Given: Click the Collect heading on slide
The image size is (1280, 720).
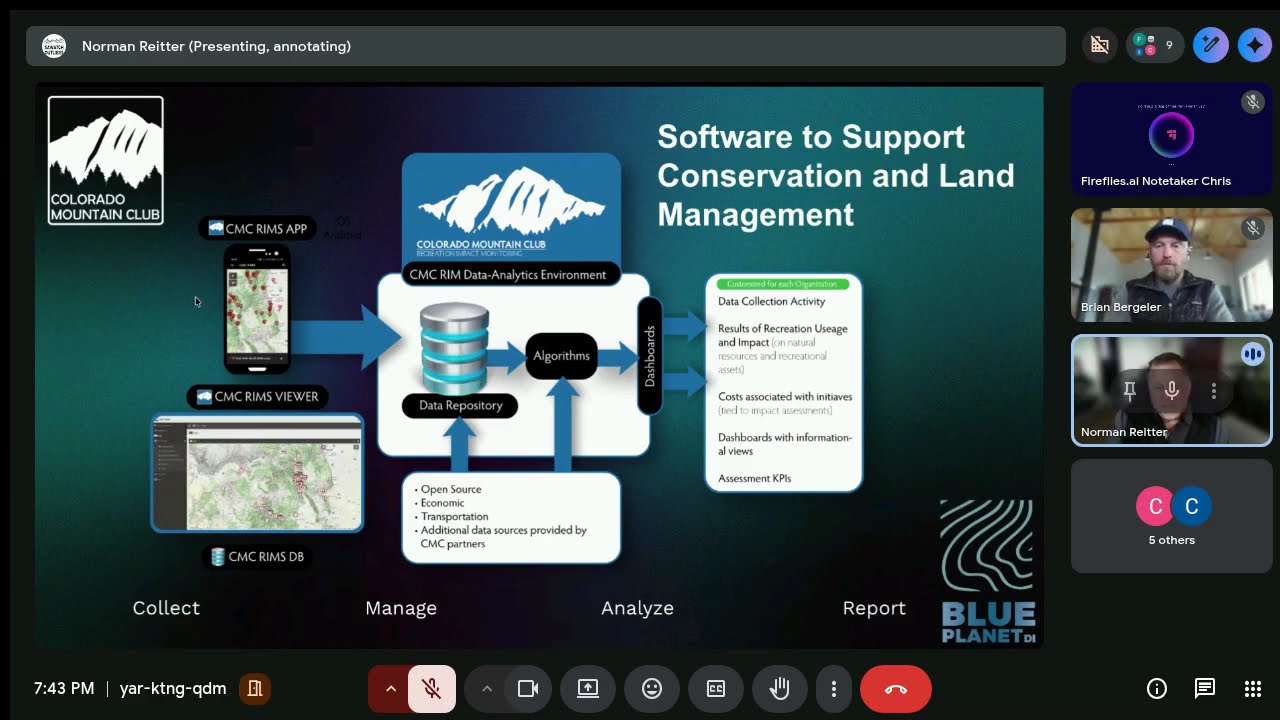Looking at the screenshot, I should tap(166, 608).
